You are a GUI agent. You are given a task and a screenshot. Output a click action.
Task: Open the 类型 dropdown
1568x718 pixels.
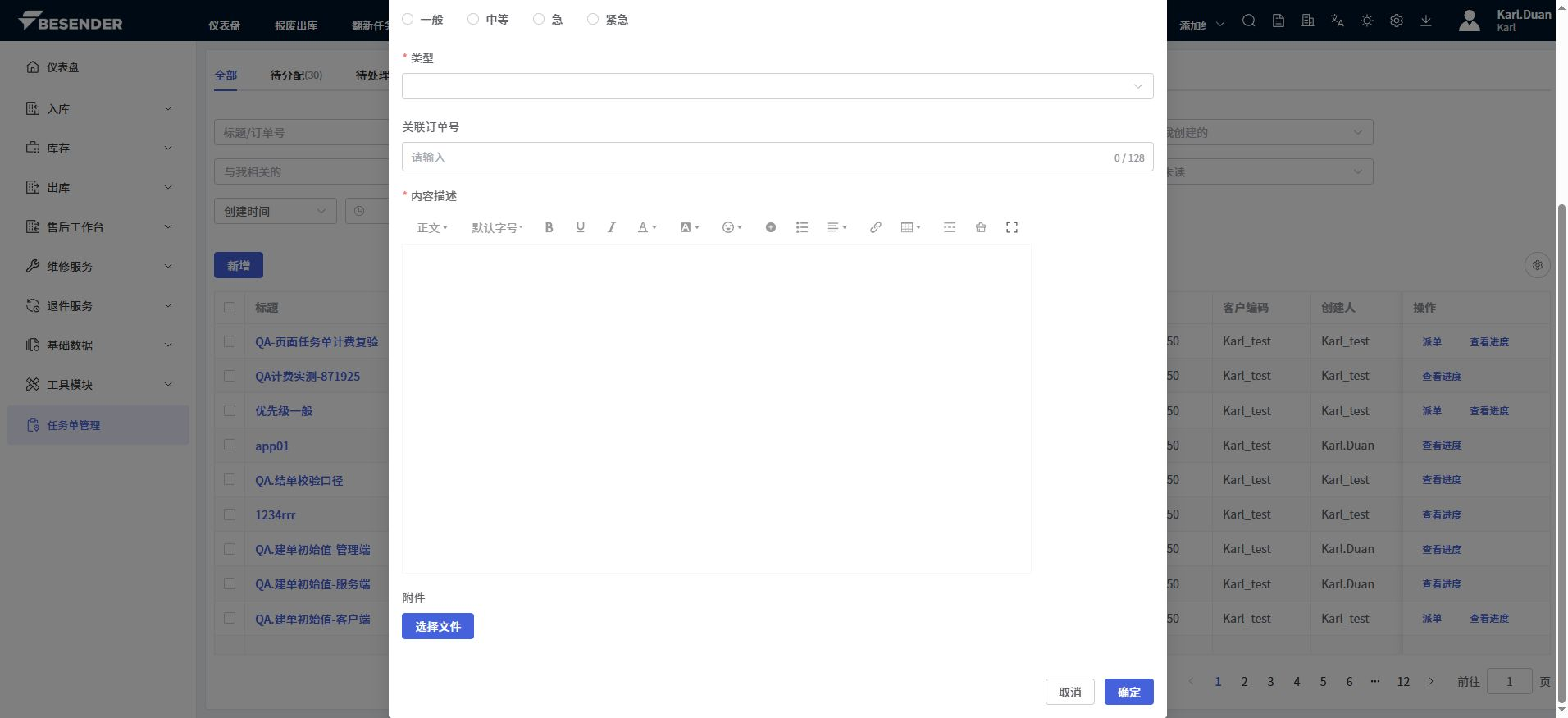(777, 86)
